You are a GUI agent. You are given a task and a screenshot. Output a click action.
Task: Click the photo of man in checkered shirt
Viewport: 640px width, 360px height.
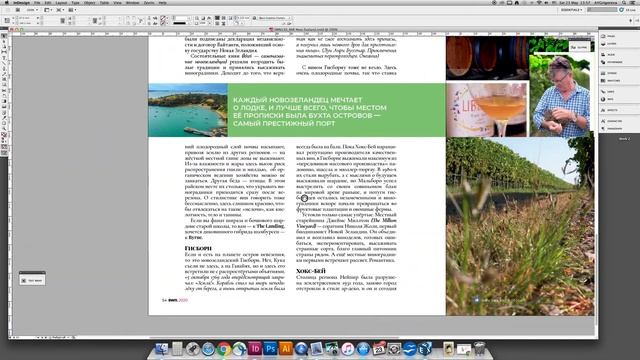pyautogui.click(x=561, y=96)
